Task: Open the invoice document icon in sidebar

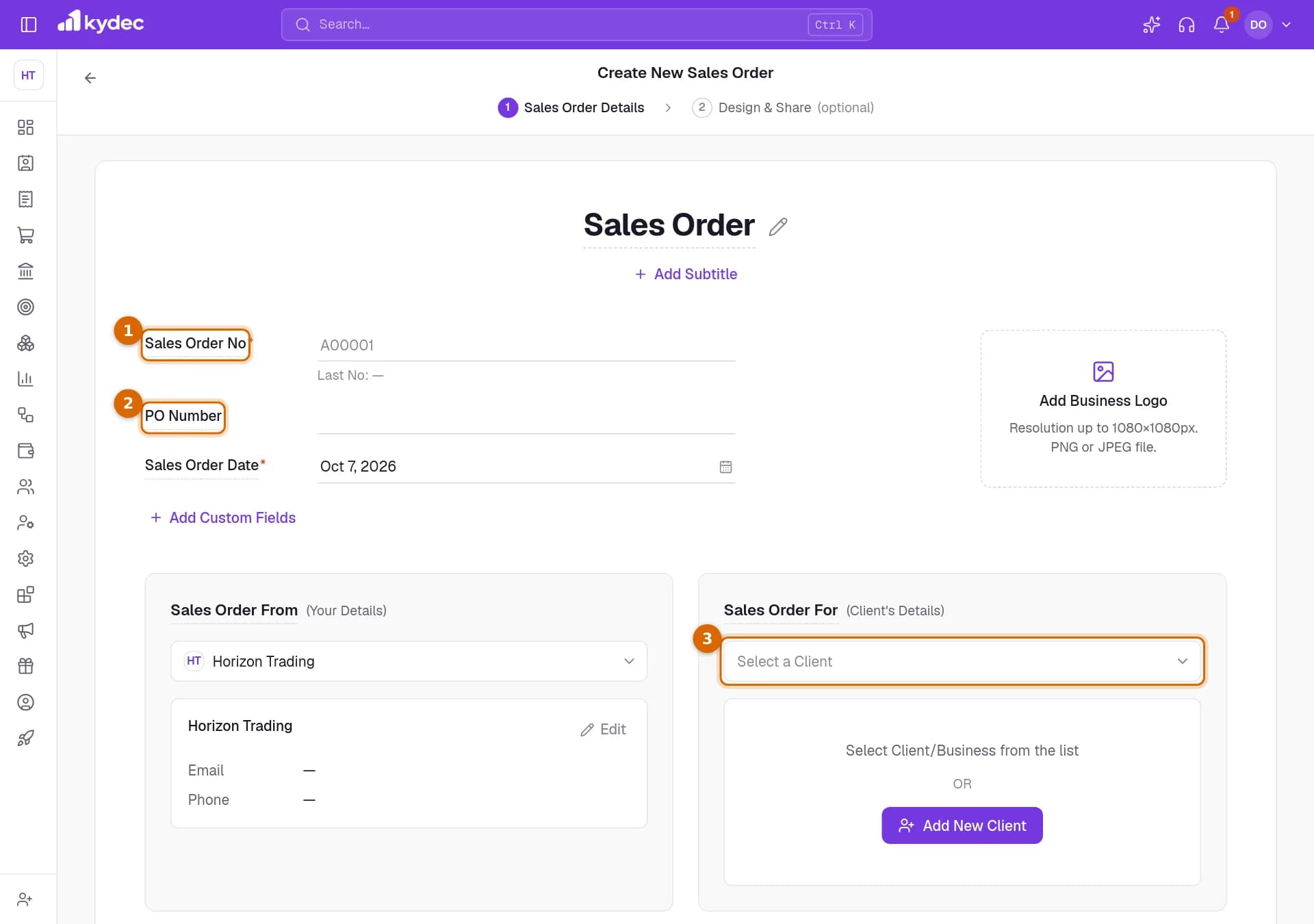Action: (x=25, y=199)
